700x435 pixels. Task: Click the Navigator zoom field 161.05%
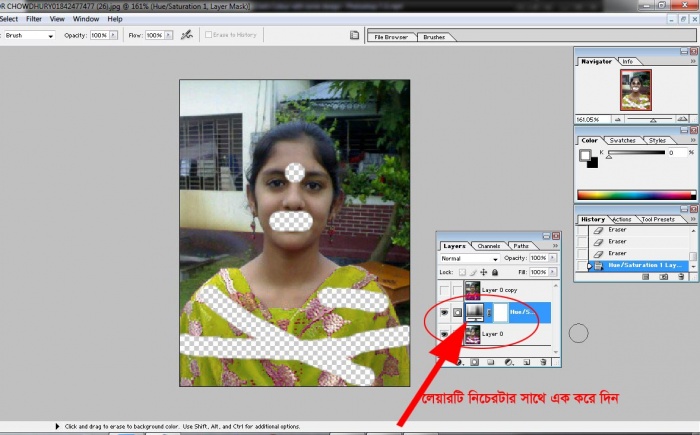tap(592, 119)
